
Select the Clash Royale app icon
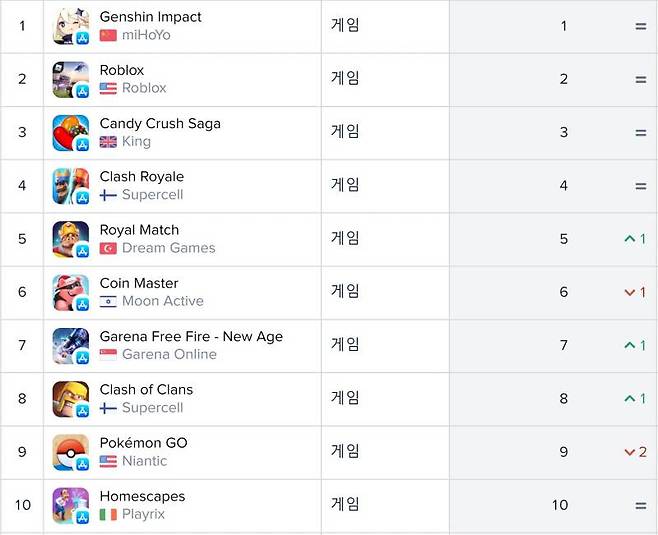70,186
